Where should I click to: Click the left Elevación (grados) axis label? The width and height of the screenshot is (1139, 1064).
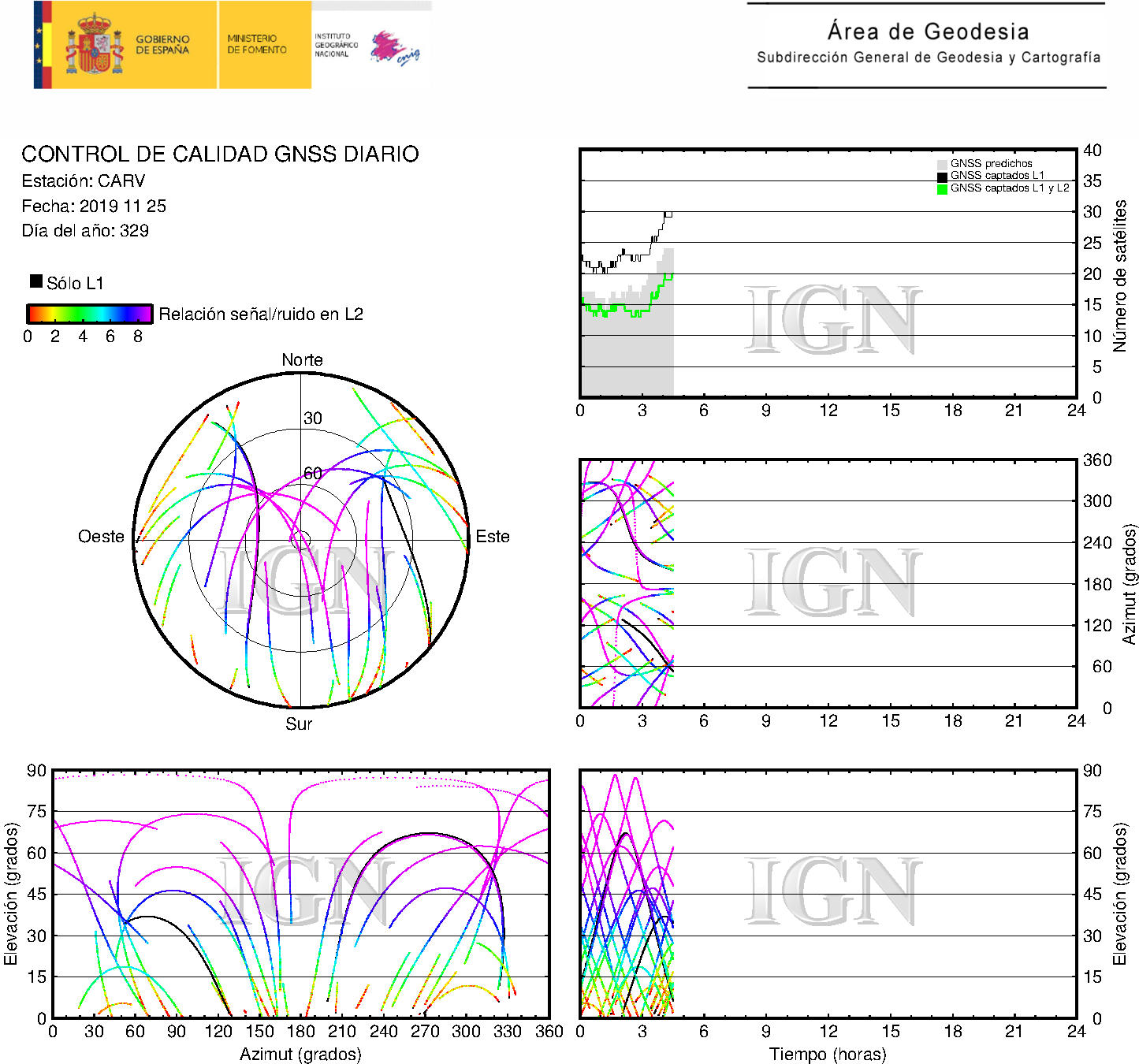(10, 894)
